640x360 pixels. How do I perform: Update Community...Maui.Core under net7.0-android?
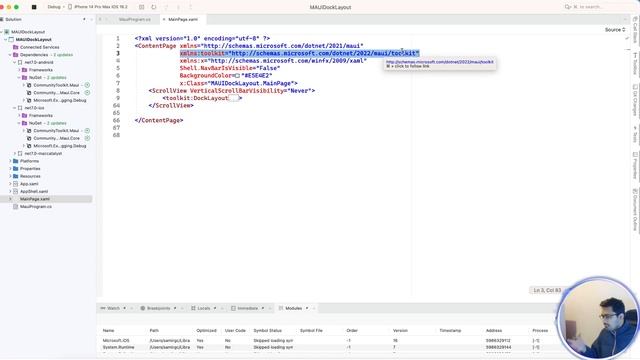click(87, 93)
